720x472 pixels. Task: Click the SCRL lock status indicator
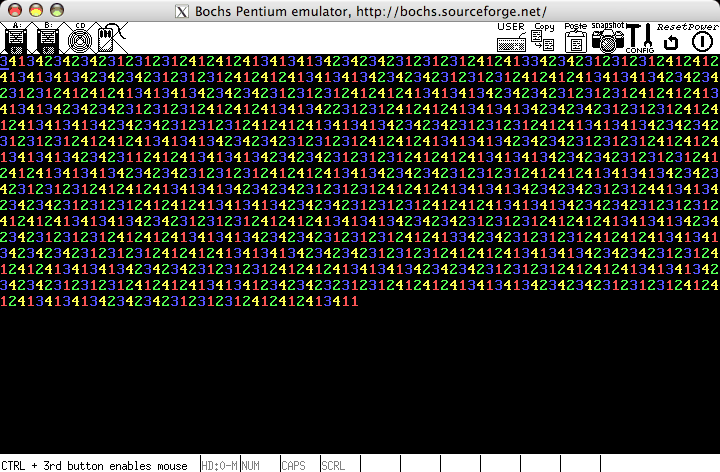click(333, 465)
